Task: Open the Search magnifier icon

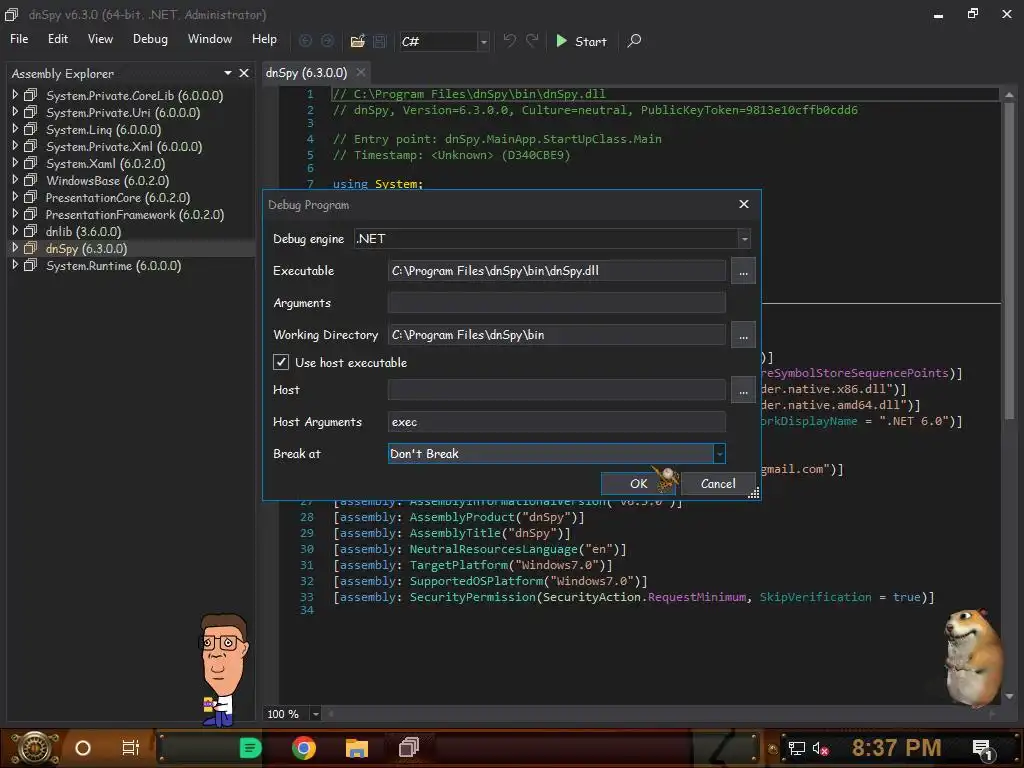Action: coord(634,41)
